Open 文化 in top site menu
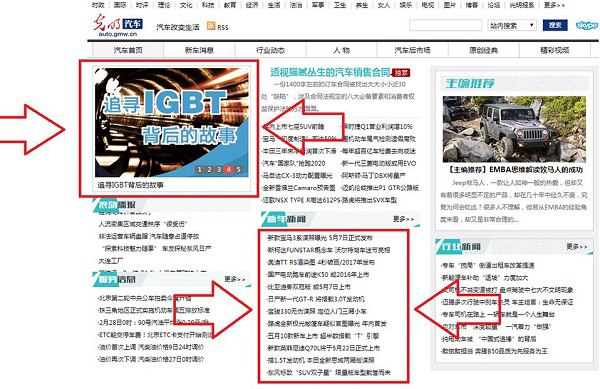 [x=186, y=5]
